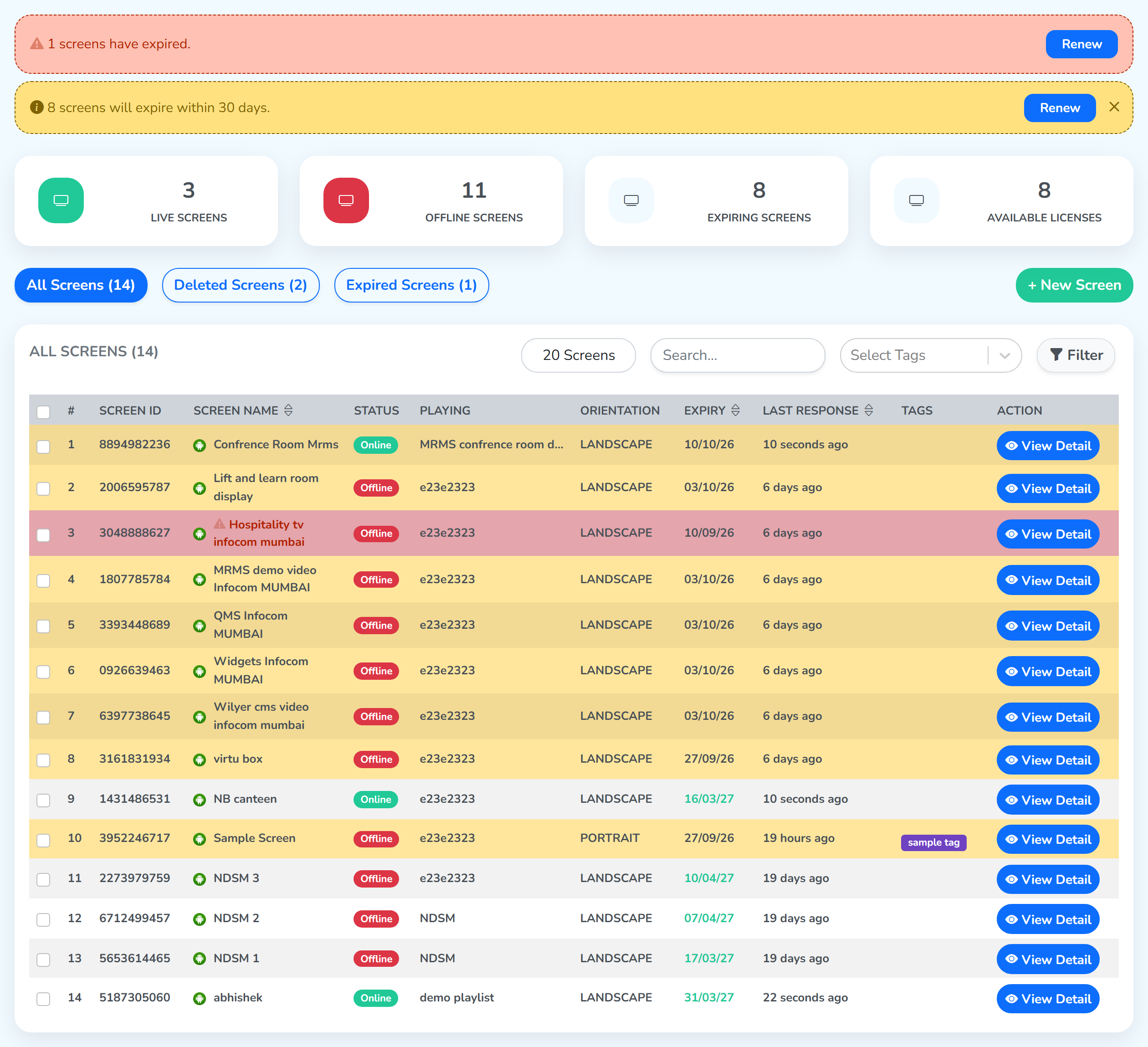Viewport: 1148px width, 1047px height.
Task: Sort by Screen Name column arrows
Action: (289, 410)
